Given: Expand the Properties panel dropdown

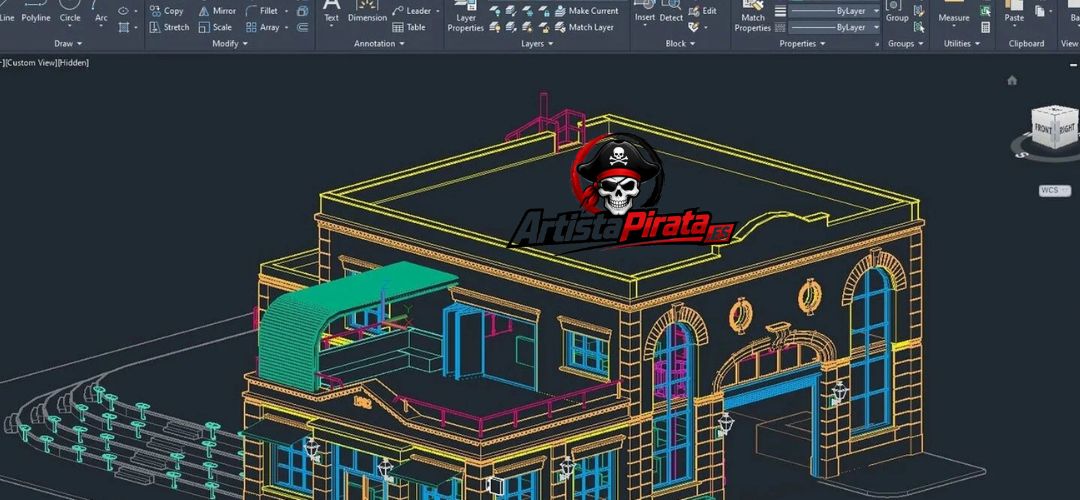Looking at the screenshot, I should 802,43.
